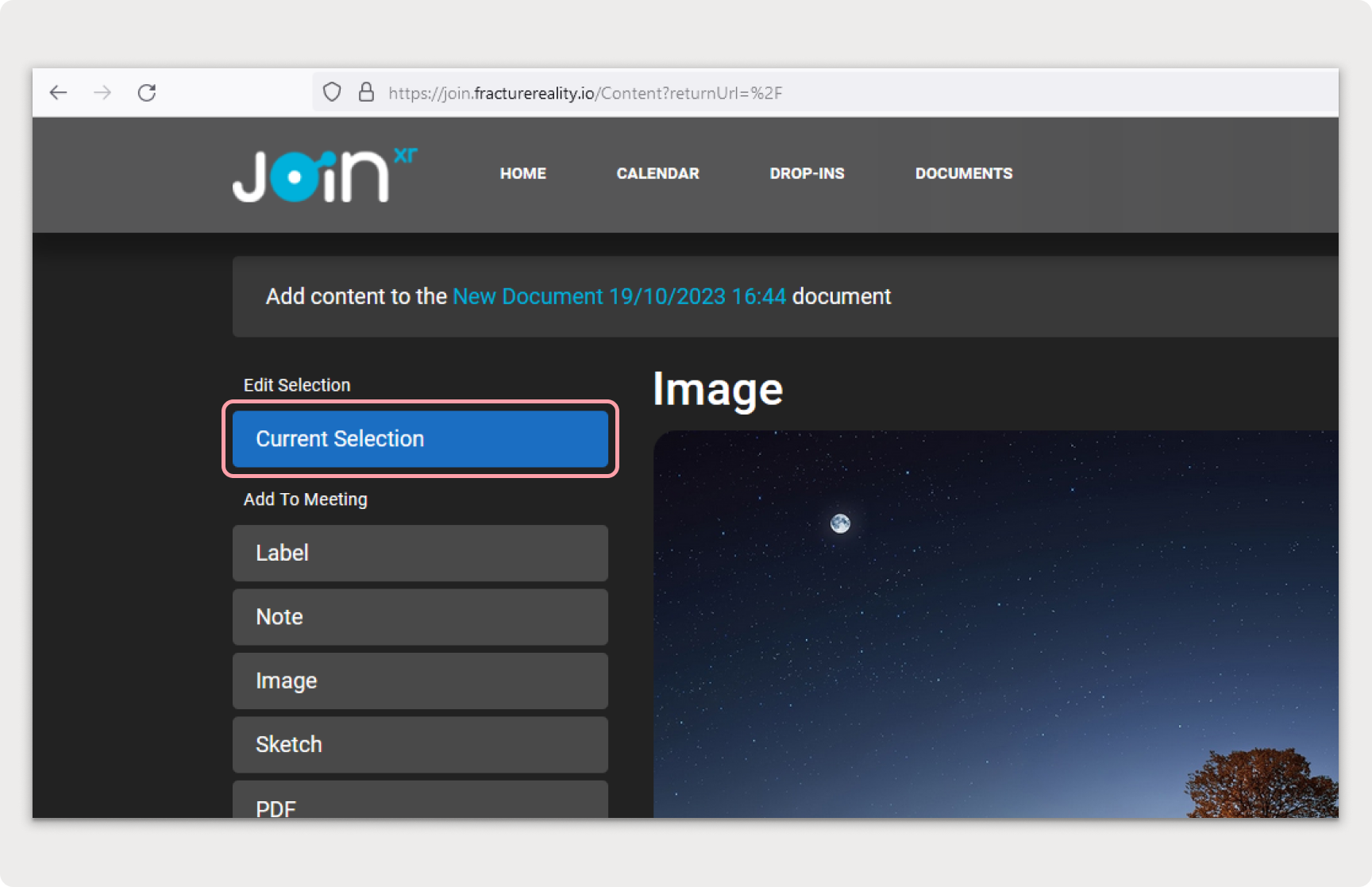Choose Image under Add To Meeting

point(420,681)
